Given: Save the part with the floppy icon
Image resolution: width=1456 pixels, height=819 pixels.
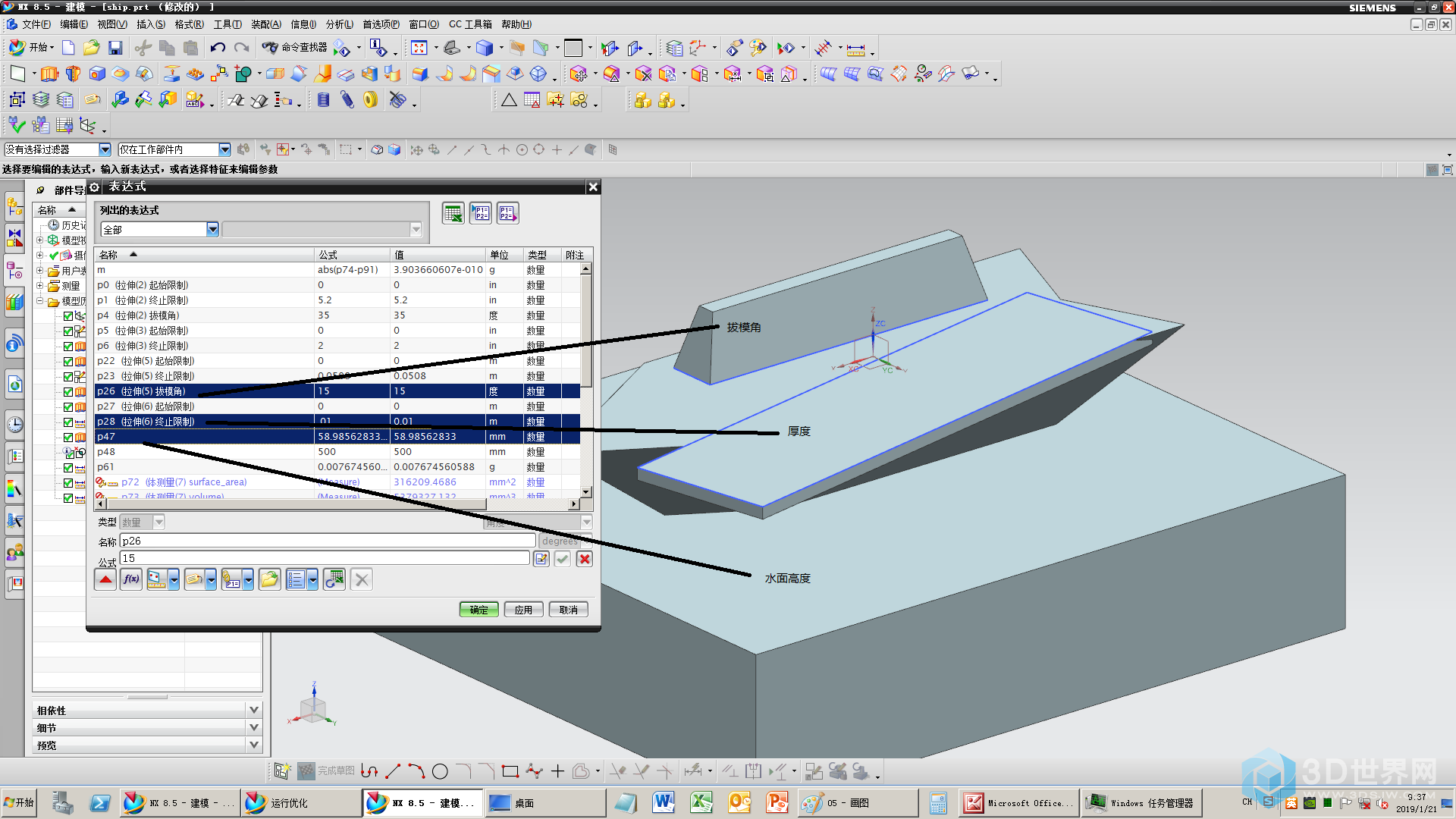Looking at the screenshot, I should pyautogui.click(x=115, y=48).
